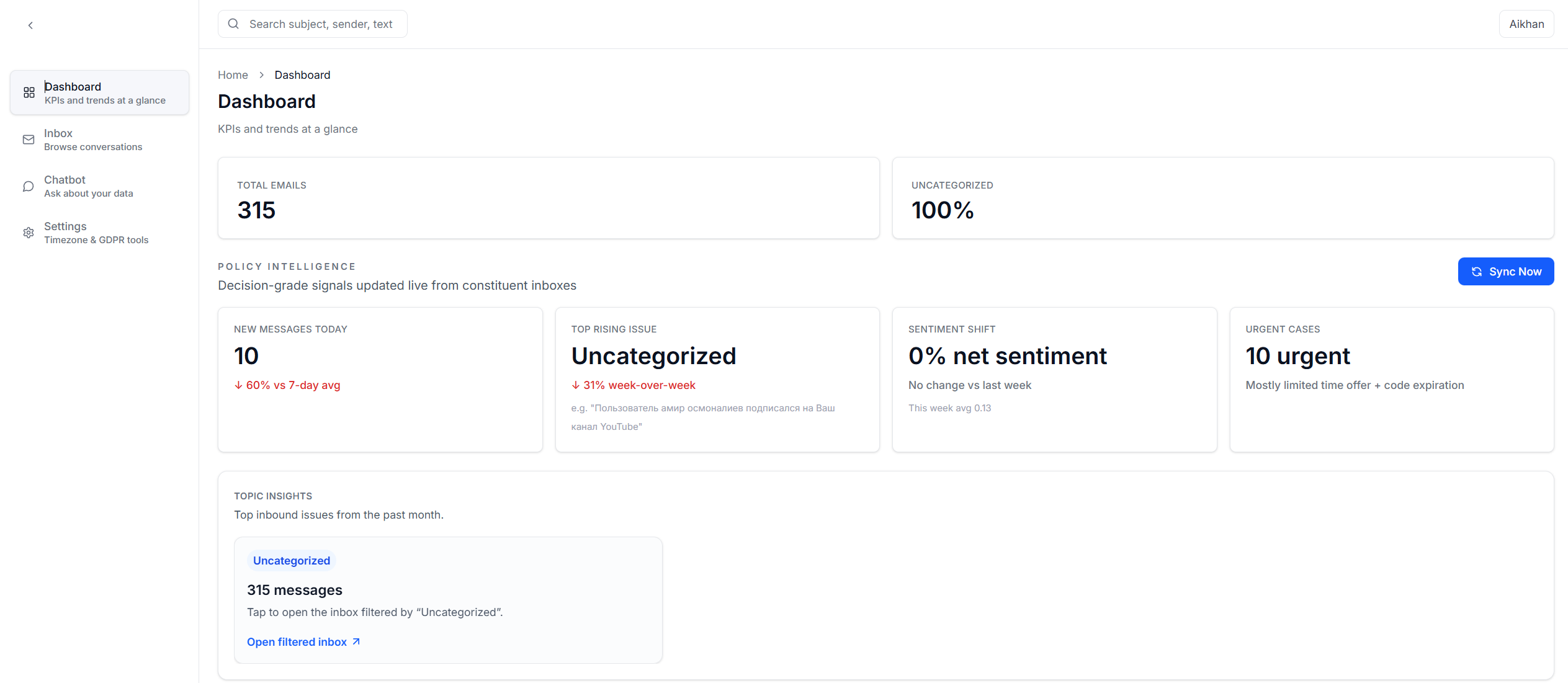Click the search magnifier icon
Image resolution: width=1568 pixels, height=683 pixels.
pyautogui.click(x=233, y=24)
